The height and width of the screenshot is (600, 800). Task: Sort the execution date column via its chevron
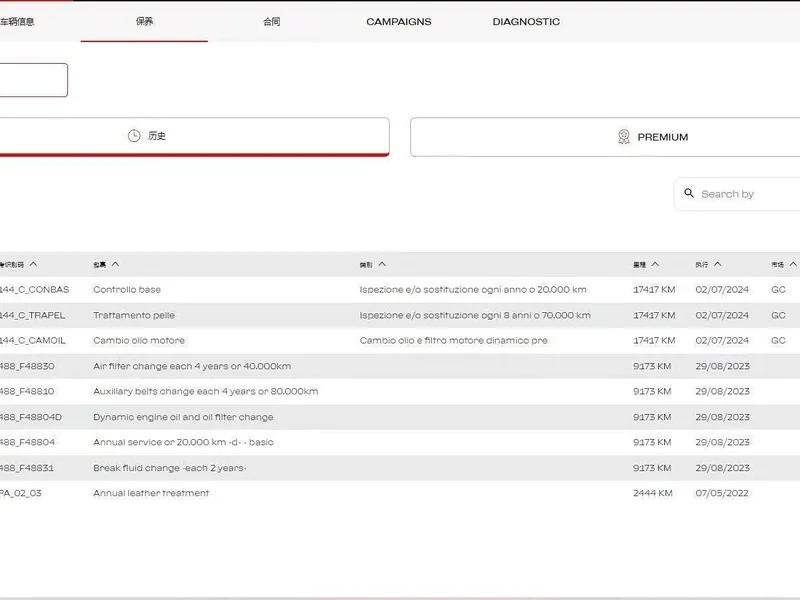pyautogui.click(x=718, y=264)
